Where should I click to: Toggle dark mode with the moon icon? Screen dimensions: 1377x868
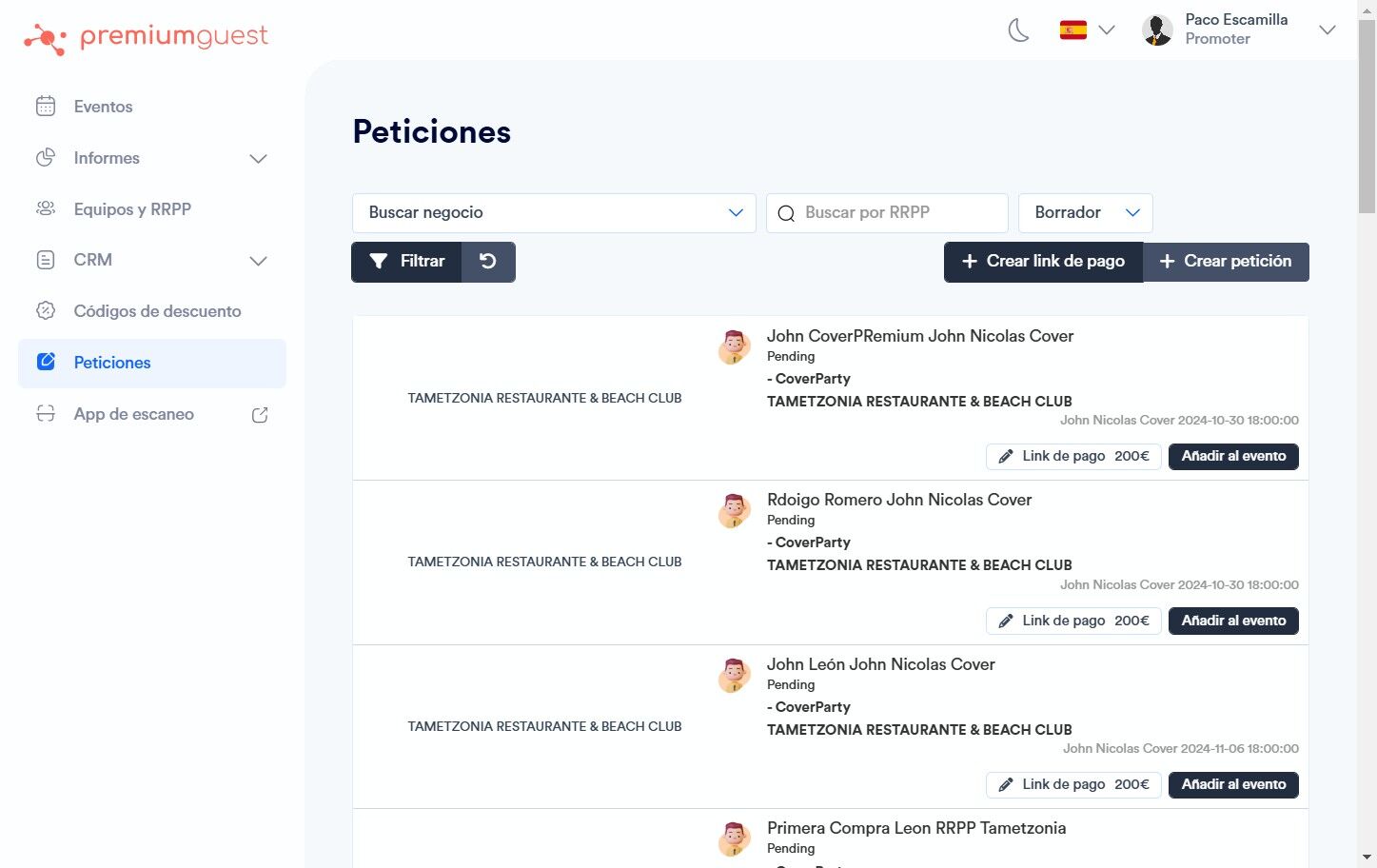1018,30
